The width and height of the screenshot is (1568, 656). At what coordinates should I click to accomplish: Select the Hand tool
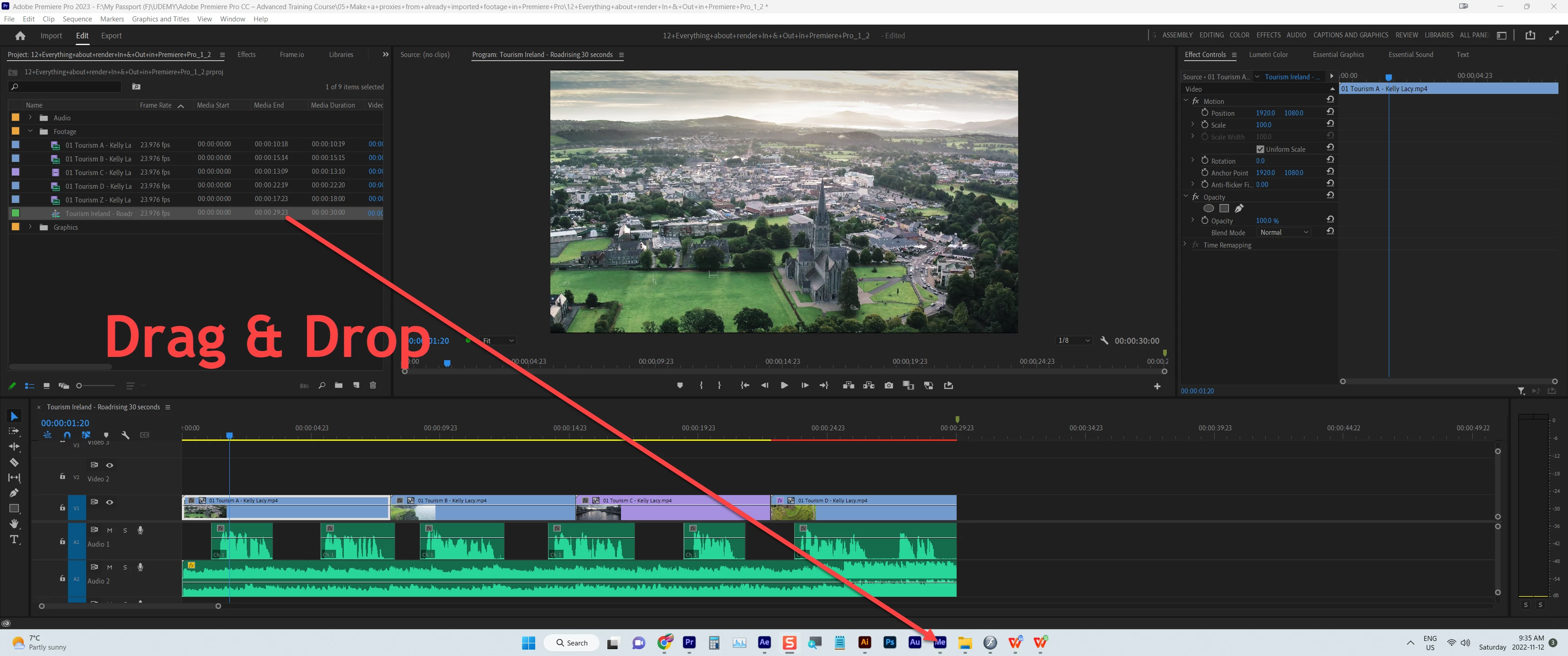coord(14,523)
